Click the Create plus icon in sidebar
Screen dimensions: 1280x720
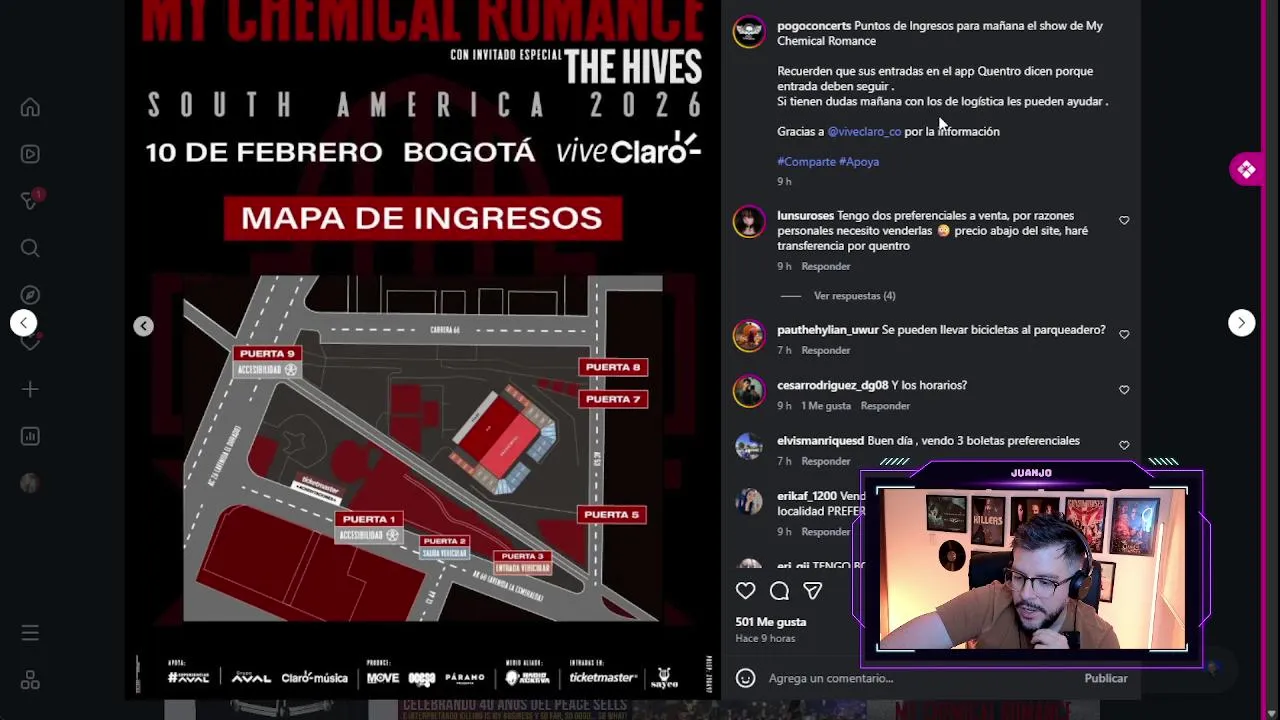30,389
